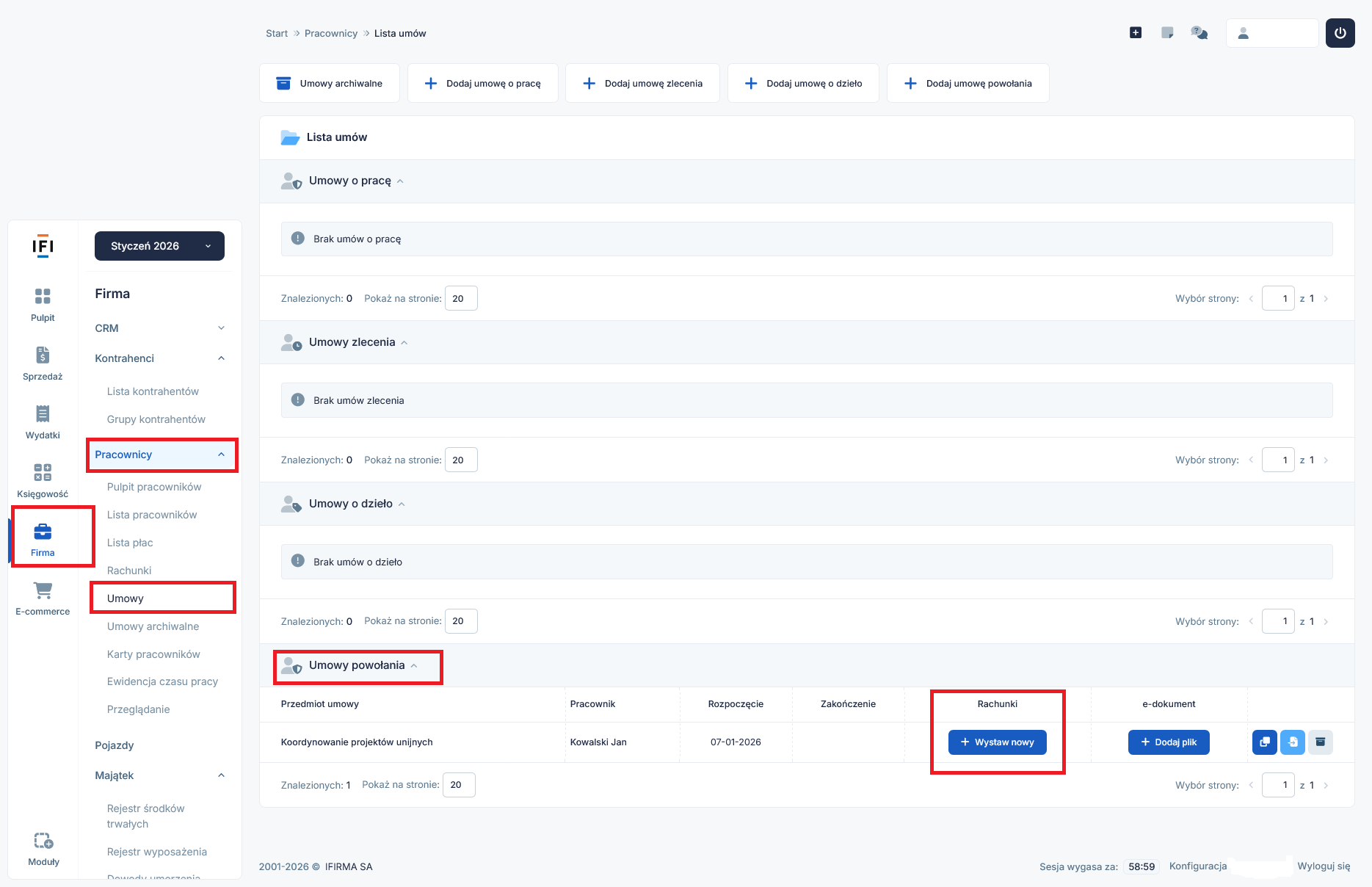Select Lista płac in Pracownicy menu
Viewport: 1372px width, 887px height.
coord(130,543)
